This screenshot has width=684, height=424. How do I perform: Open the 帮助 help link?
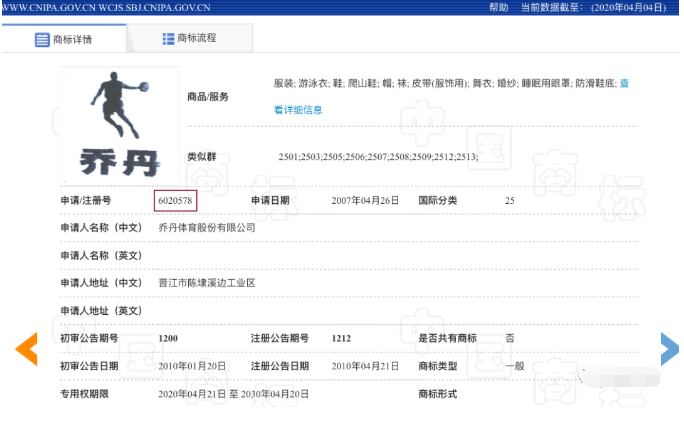[x=499, y=7]
